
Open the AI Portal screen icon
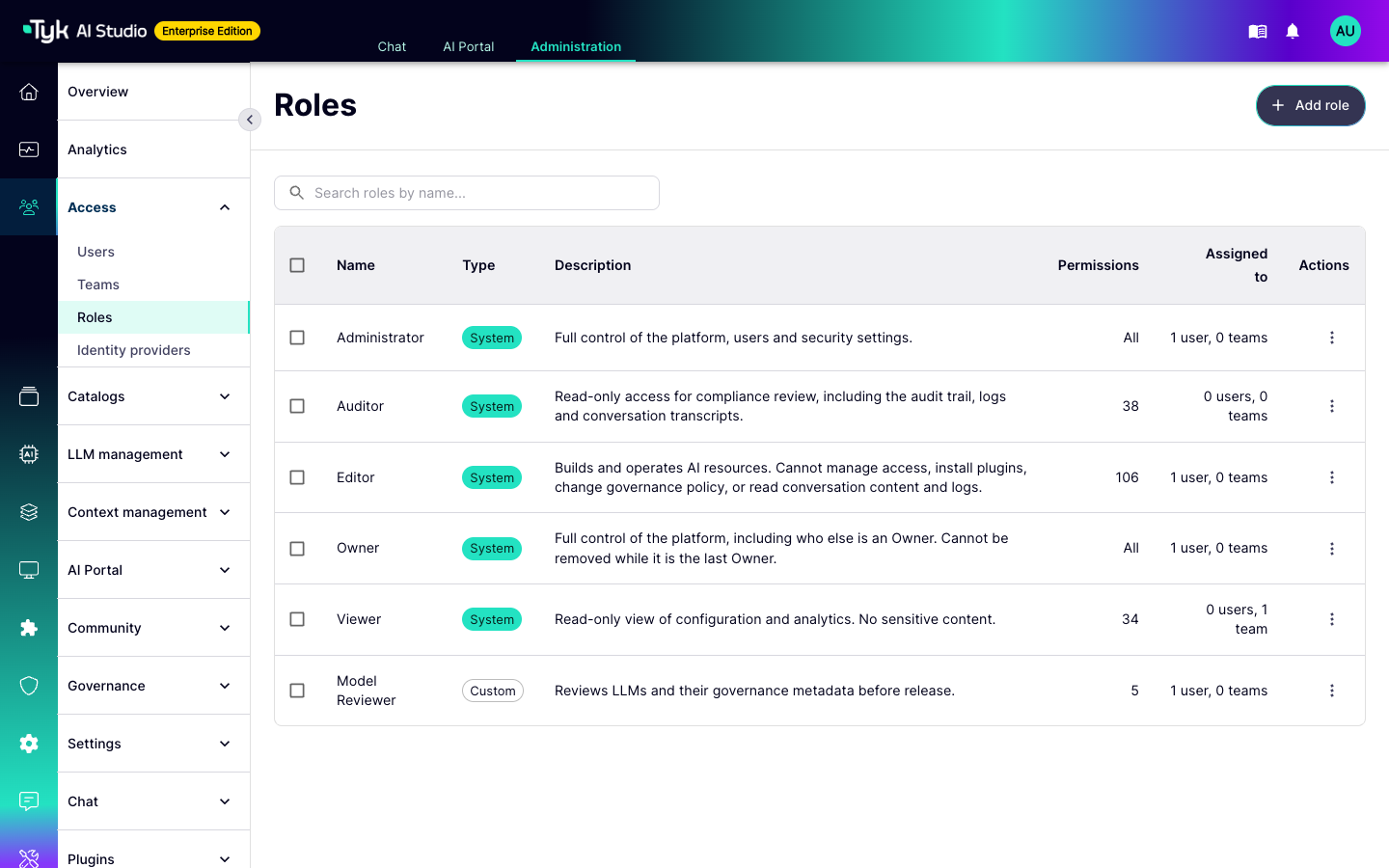pyautogui.click(x=29, y=570)
